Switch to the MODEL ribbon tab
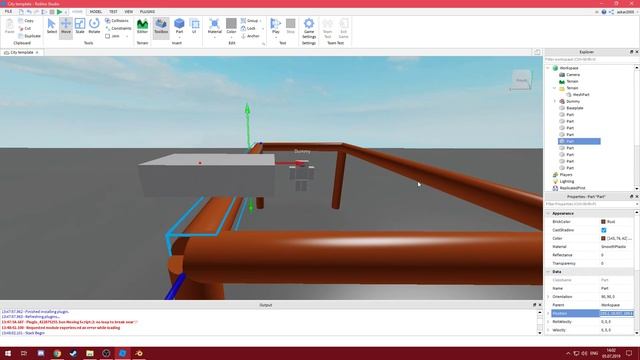Viewport: 640px width, 360px height. tap(96, 12)
